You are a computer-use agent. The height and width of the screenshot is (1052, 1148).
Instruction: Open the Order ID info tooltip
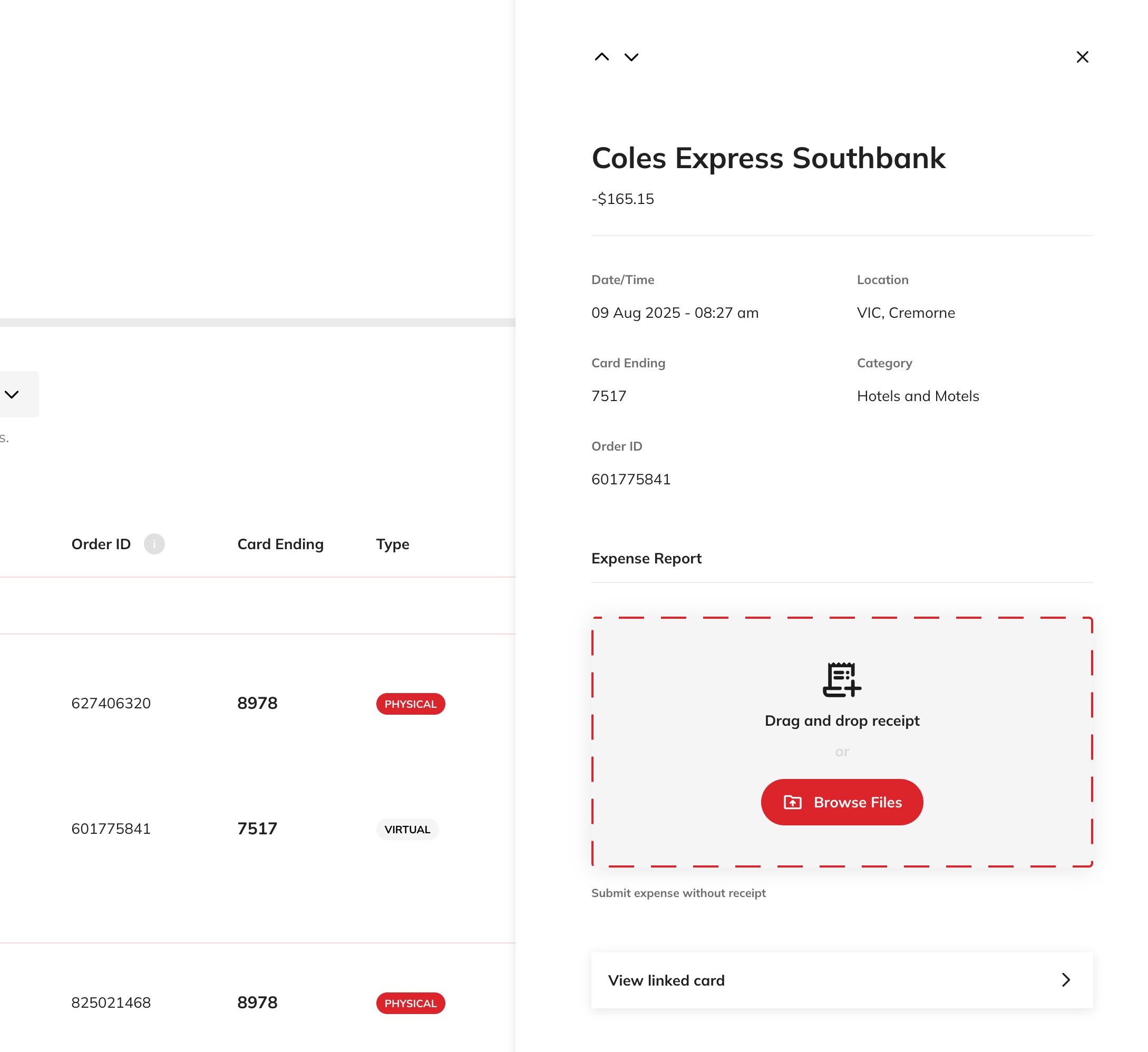coord(154,543)
